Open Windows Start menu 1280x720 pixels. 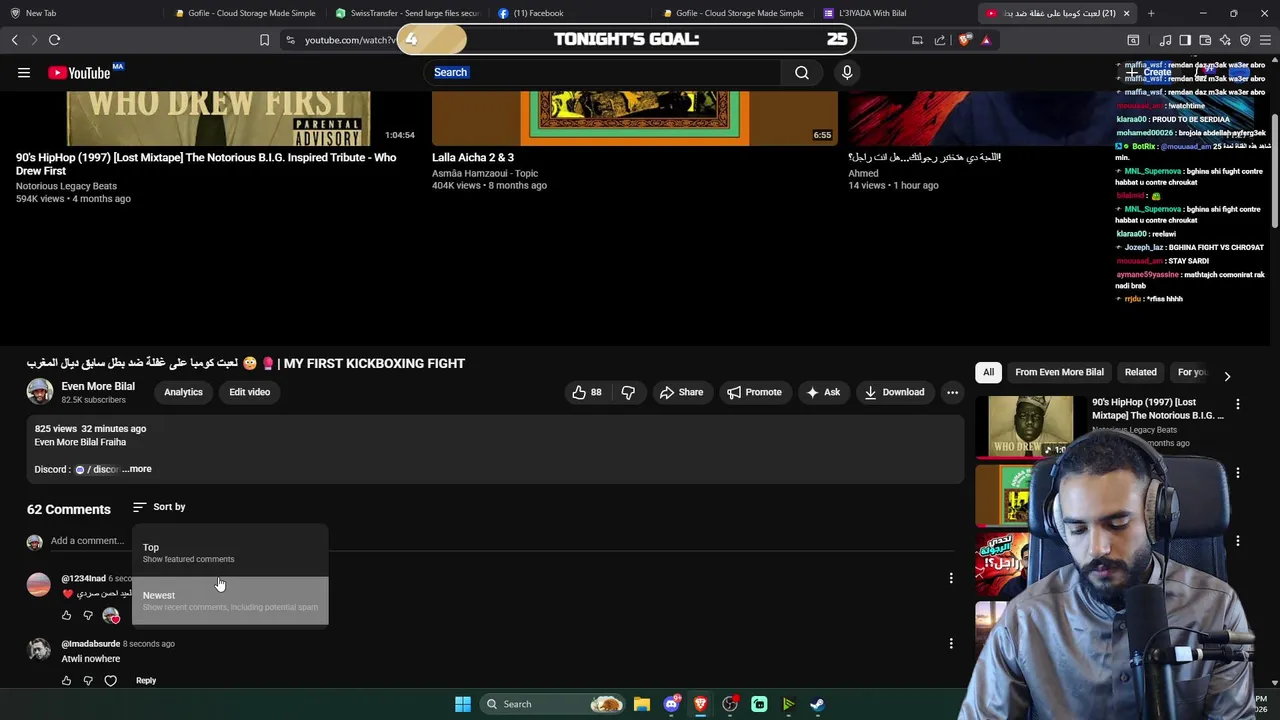463,704
